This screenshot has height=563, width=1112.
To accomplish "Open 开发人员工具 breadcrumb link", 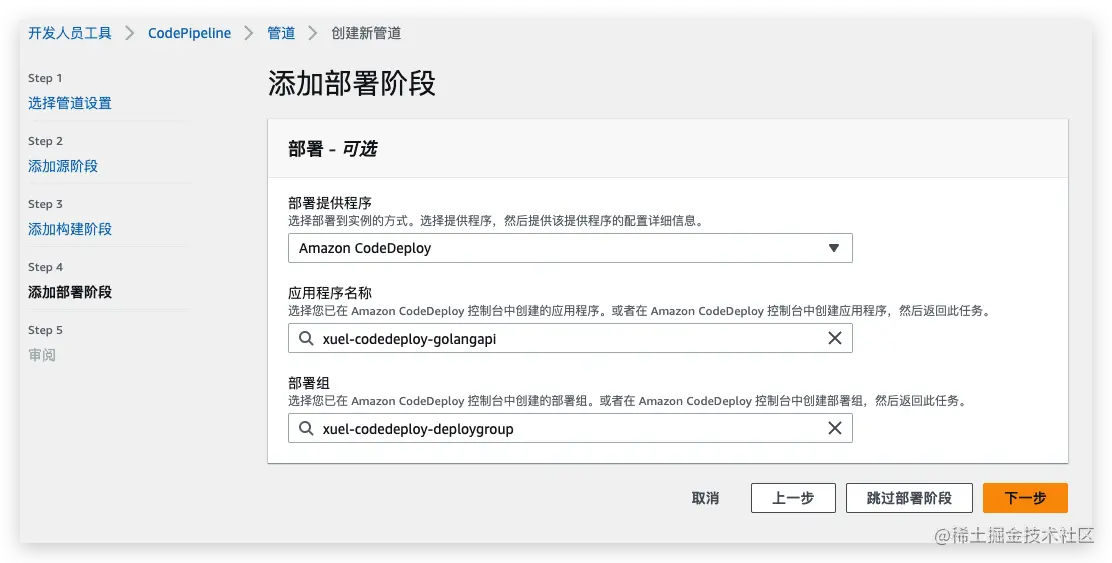I will [70, 33].
